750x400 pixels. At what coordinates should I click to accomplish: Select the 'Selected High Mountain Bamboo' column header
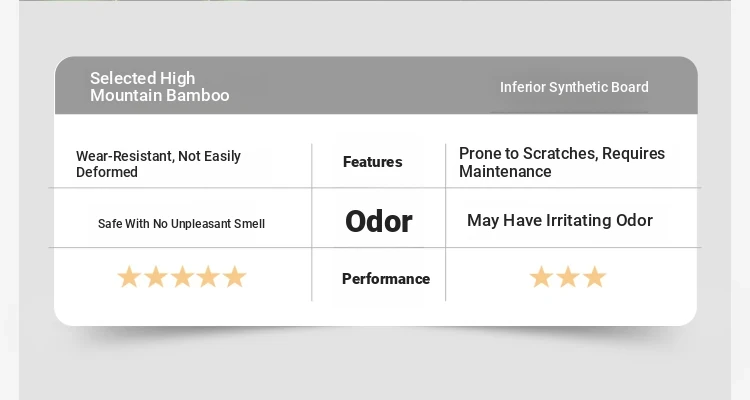pos(159,87)
